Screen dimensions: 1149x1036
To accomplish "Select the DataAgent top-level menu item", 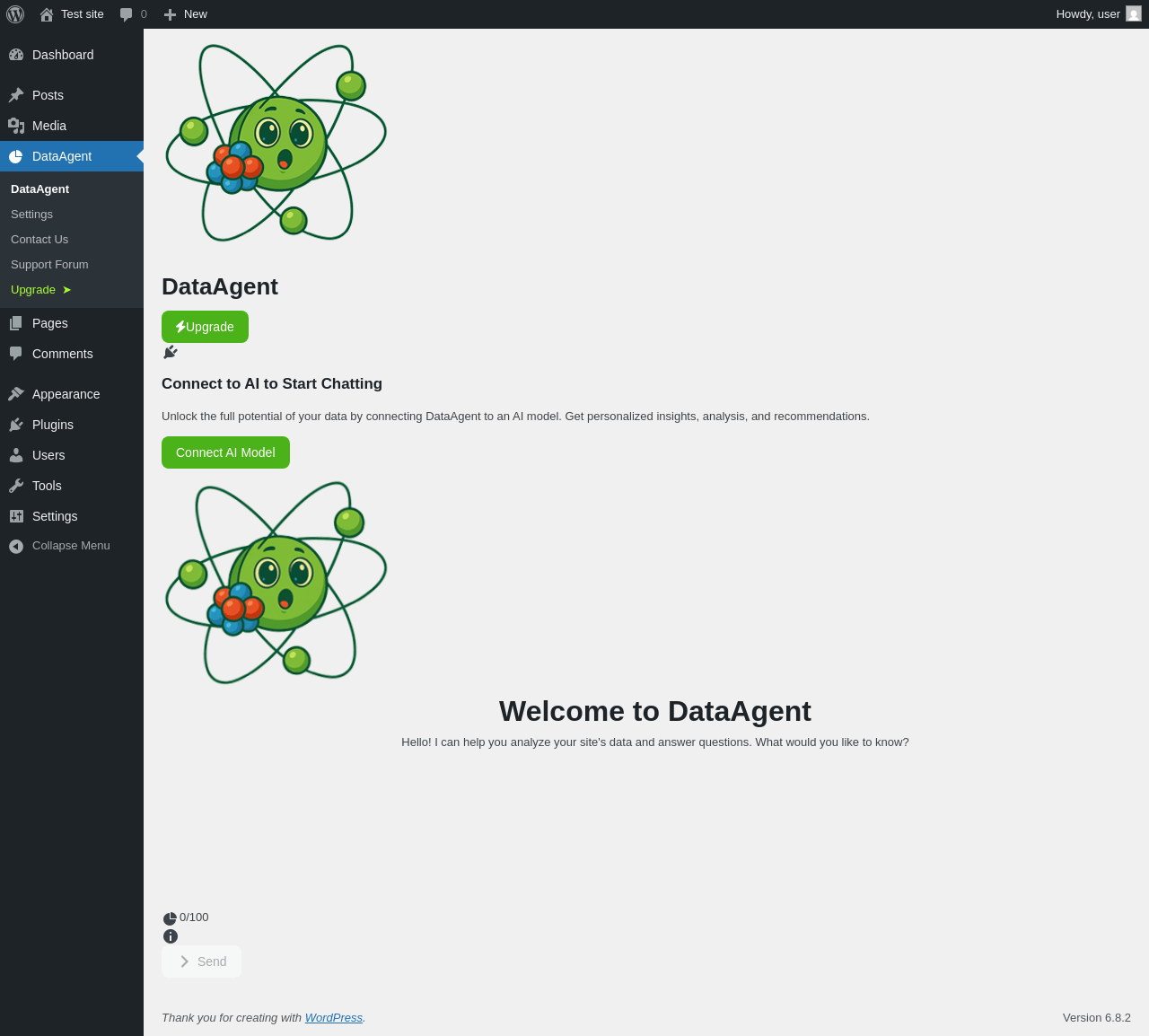I will (72, 156).
